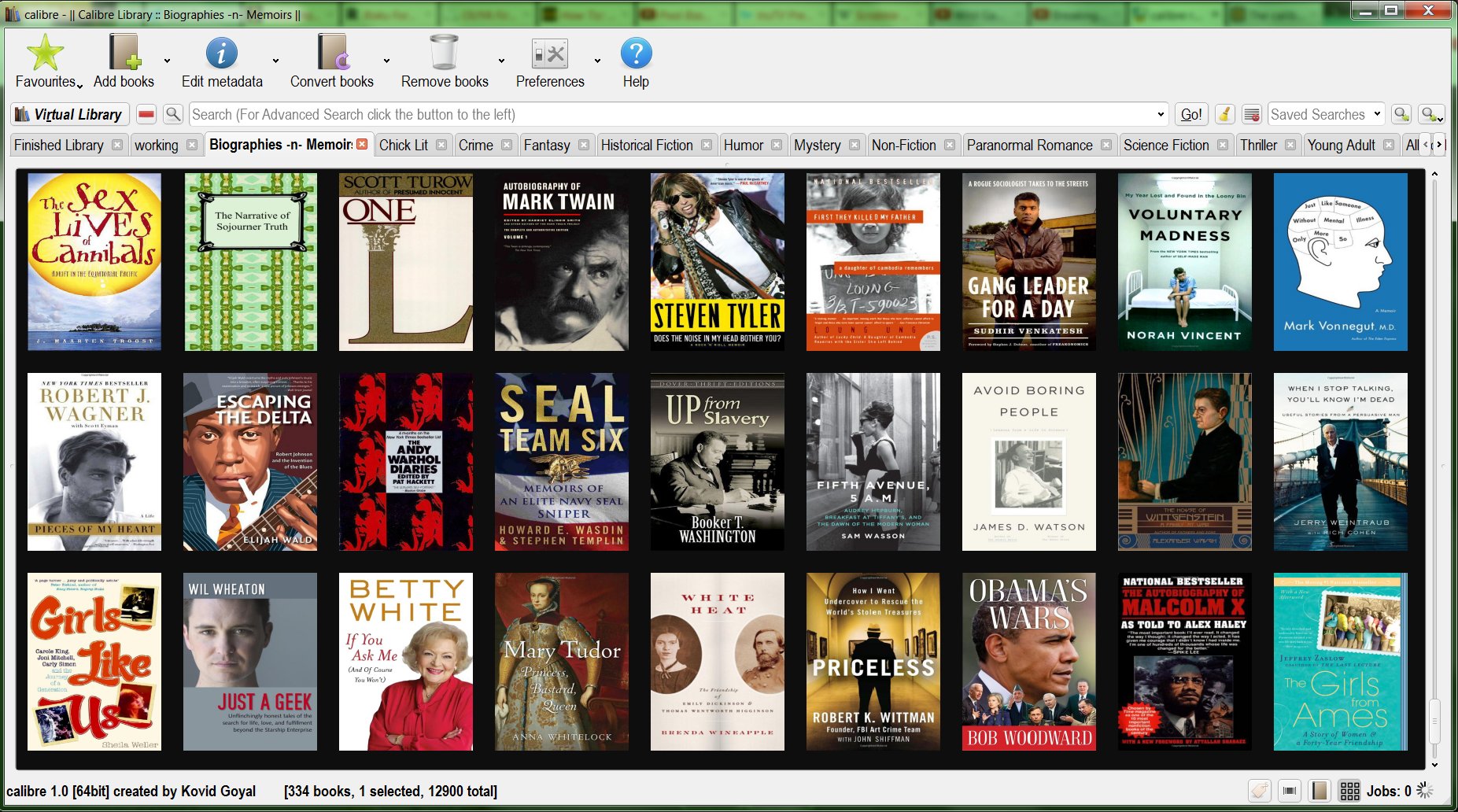Click the Convert books icon
Viewport: 1458px width, 812px height.
[331, 54]
